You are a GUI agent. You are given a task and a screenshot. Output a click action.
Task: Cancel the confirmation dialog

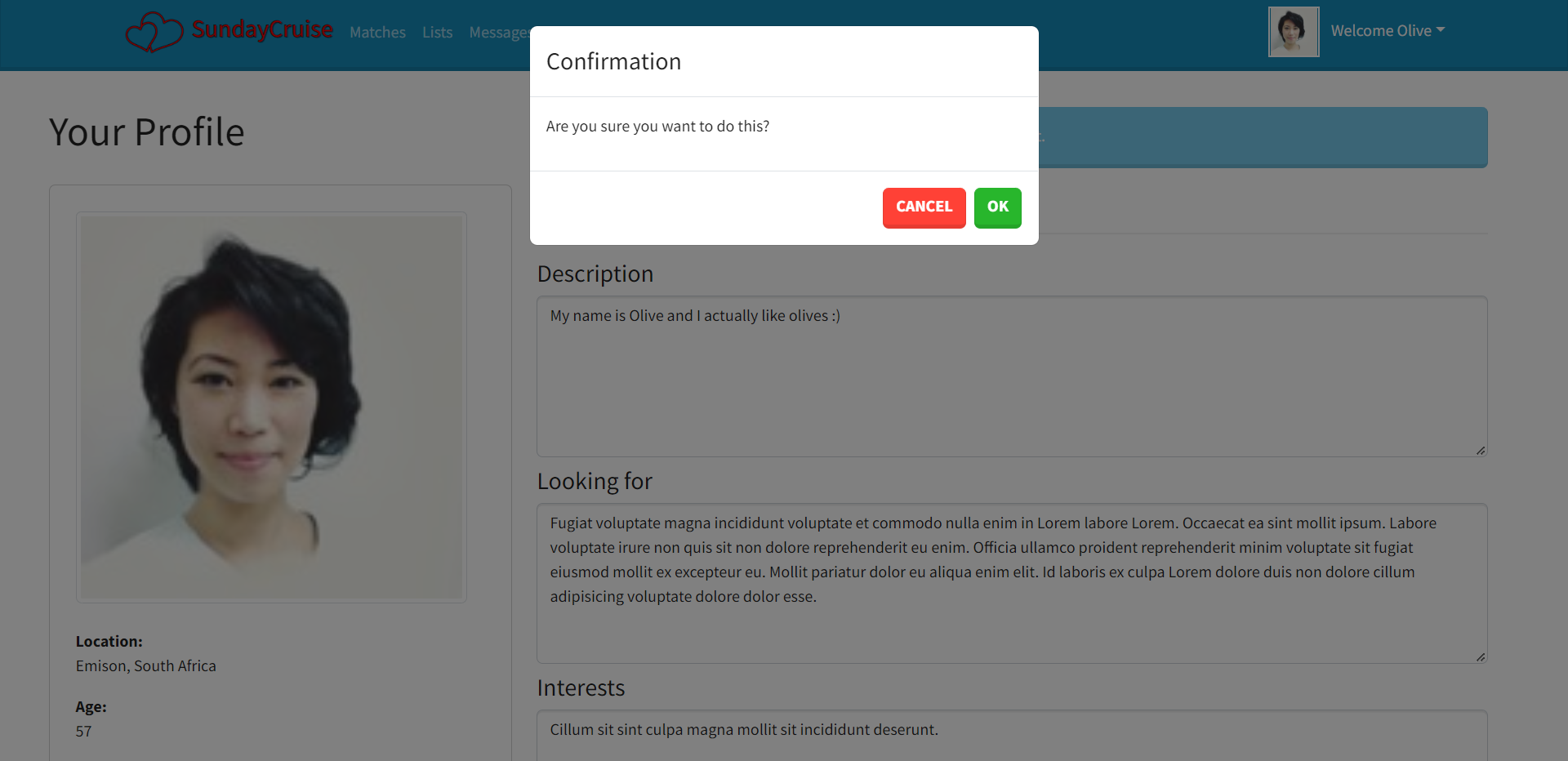[924, 207]
